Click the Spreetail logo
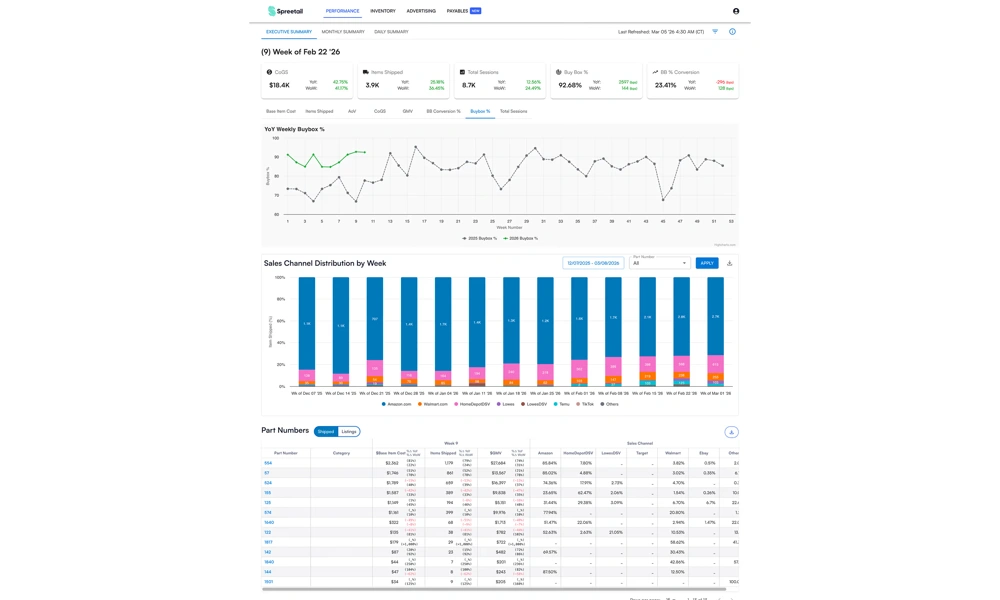1000x600 pixels. click(x=285, y=11)
